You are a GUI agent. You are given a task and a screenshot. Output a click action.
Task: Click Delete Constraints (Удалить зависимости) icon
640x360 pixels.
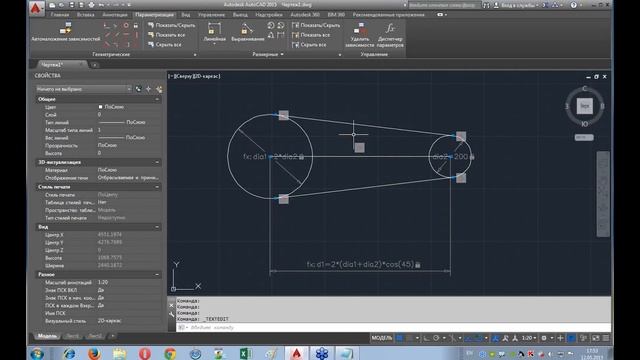[359, 28]
